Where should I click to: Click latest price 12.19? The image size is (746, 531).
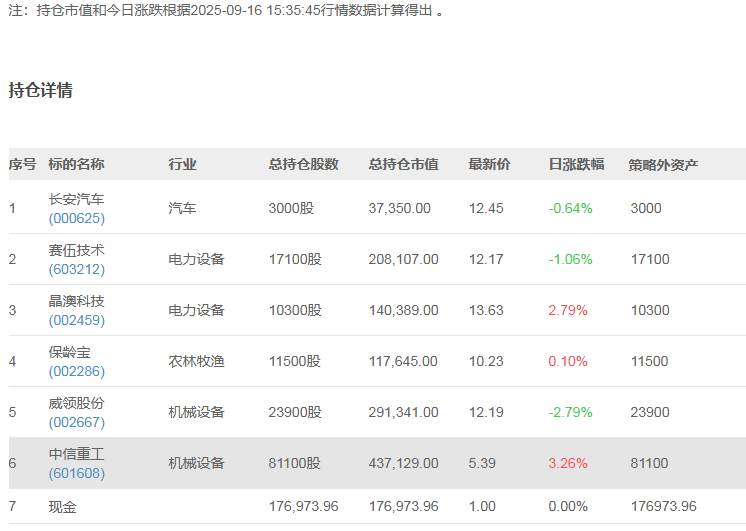[486, 412]
